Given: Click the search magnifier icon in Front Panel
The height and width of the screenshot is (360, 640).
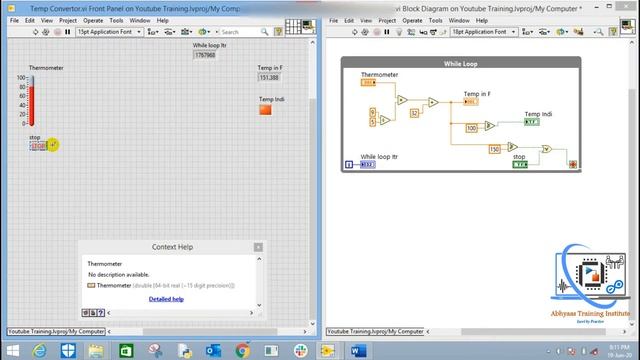Looking at the screenshot, I should pos(264,32).
